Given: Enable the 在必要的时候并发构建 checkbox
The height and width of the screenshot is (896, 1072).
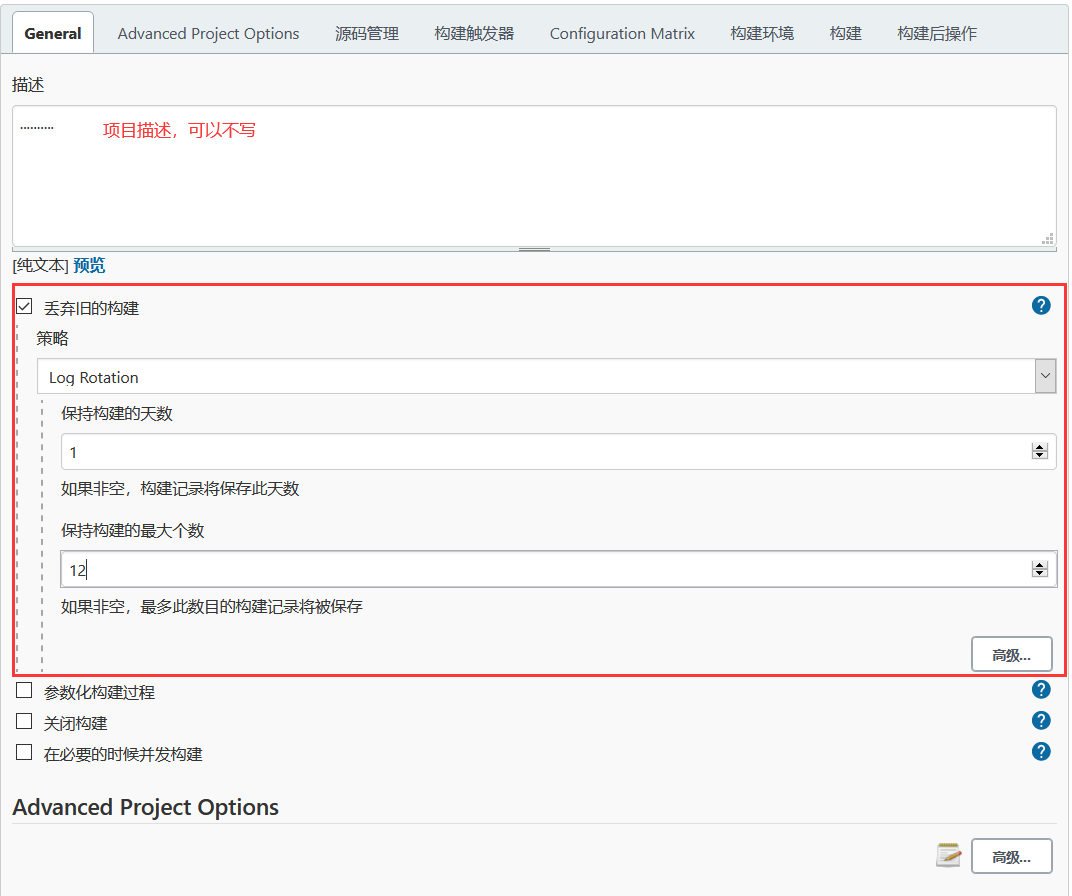Looking at the screenshot, I should click(x=24, y=752).
